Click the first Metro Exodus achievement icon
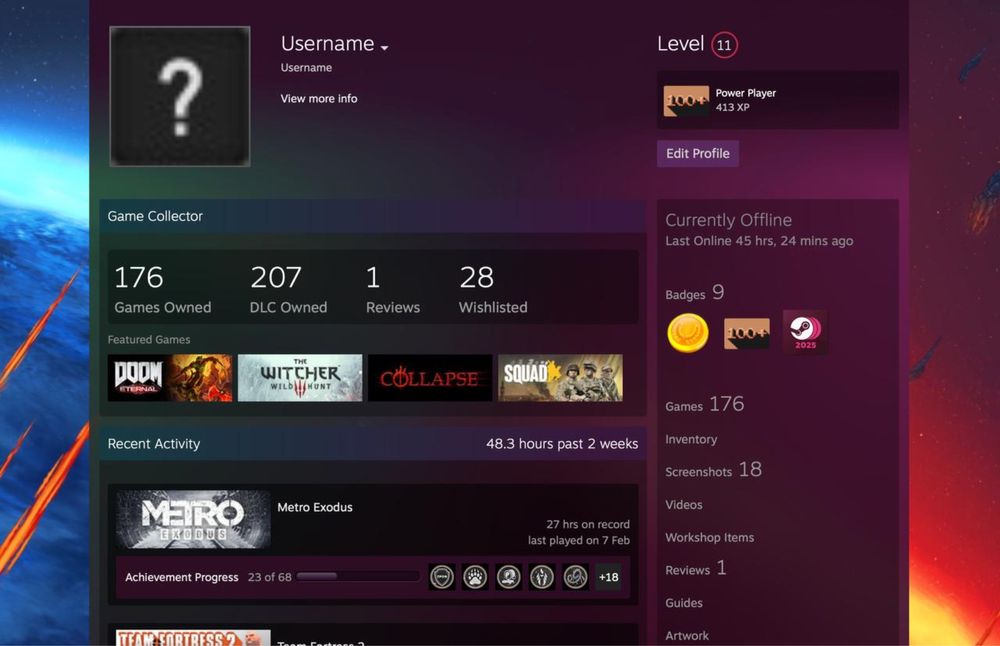 [x=442, y=577]
